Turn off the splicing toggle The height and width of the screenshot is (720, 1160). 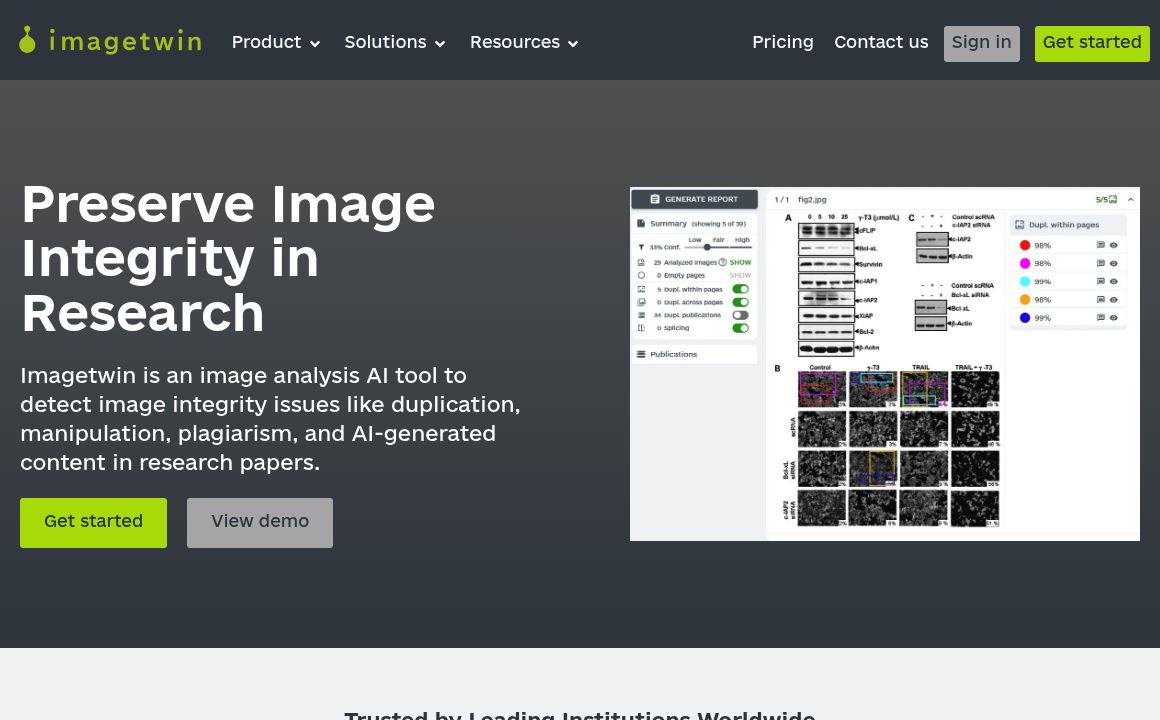(x=742, y=329)
